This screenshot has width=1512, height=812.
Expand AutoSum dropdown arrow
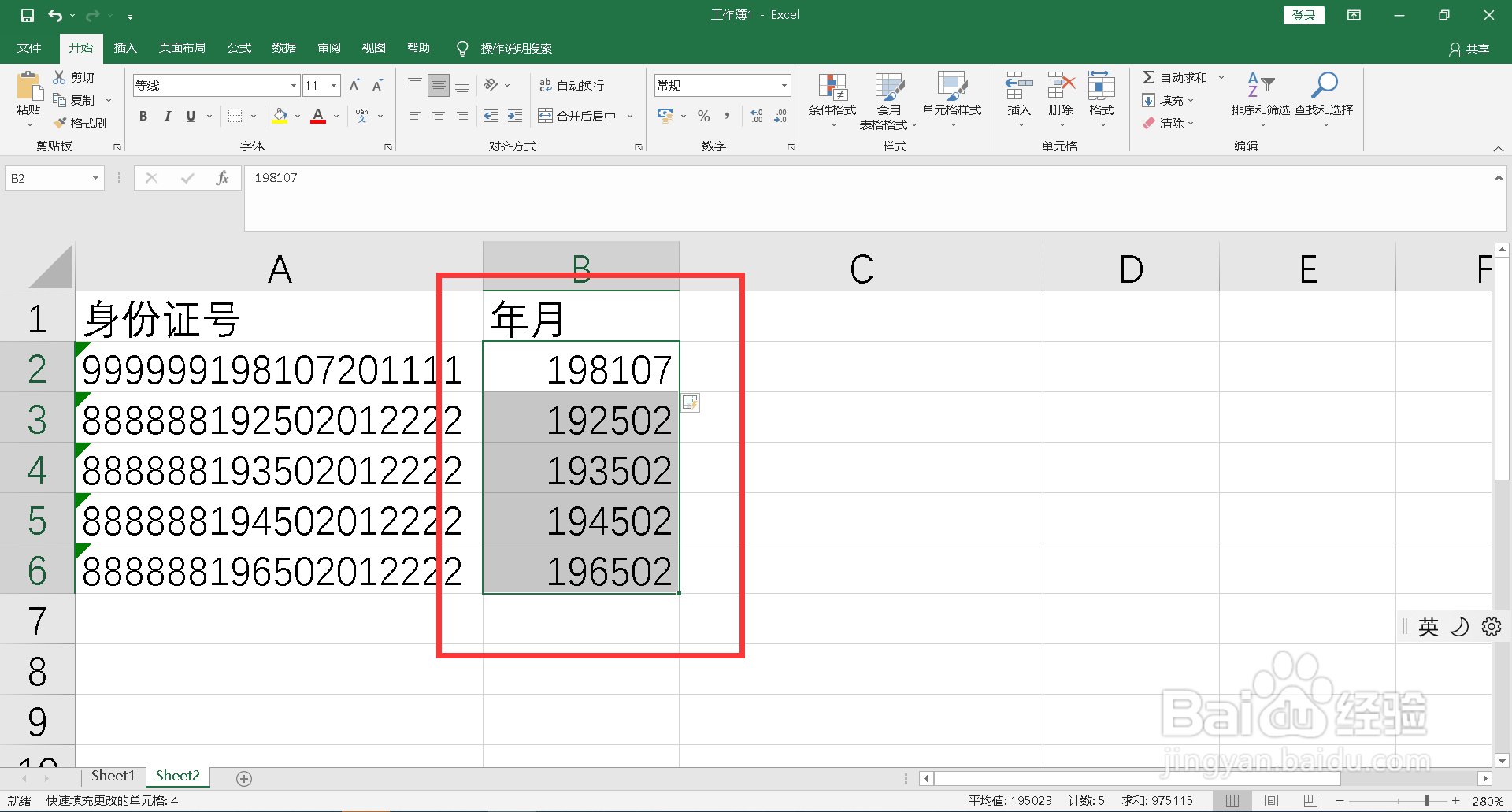[1221, 77]
